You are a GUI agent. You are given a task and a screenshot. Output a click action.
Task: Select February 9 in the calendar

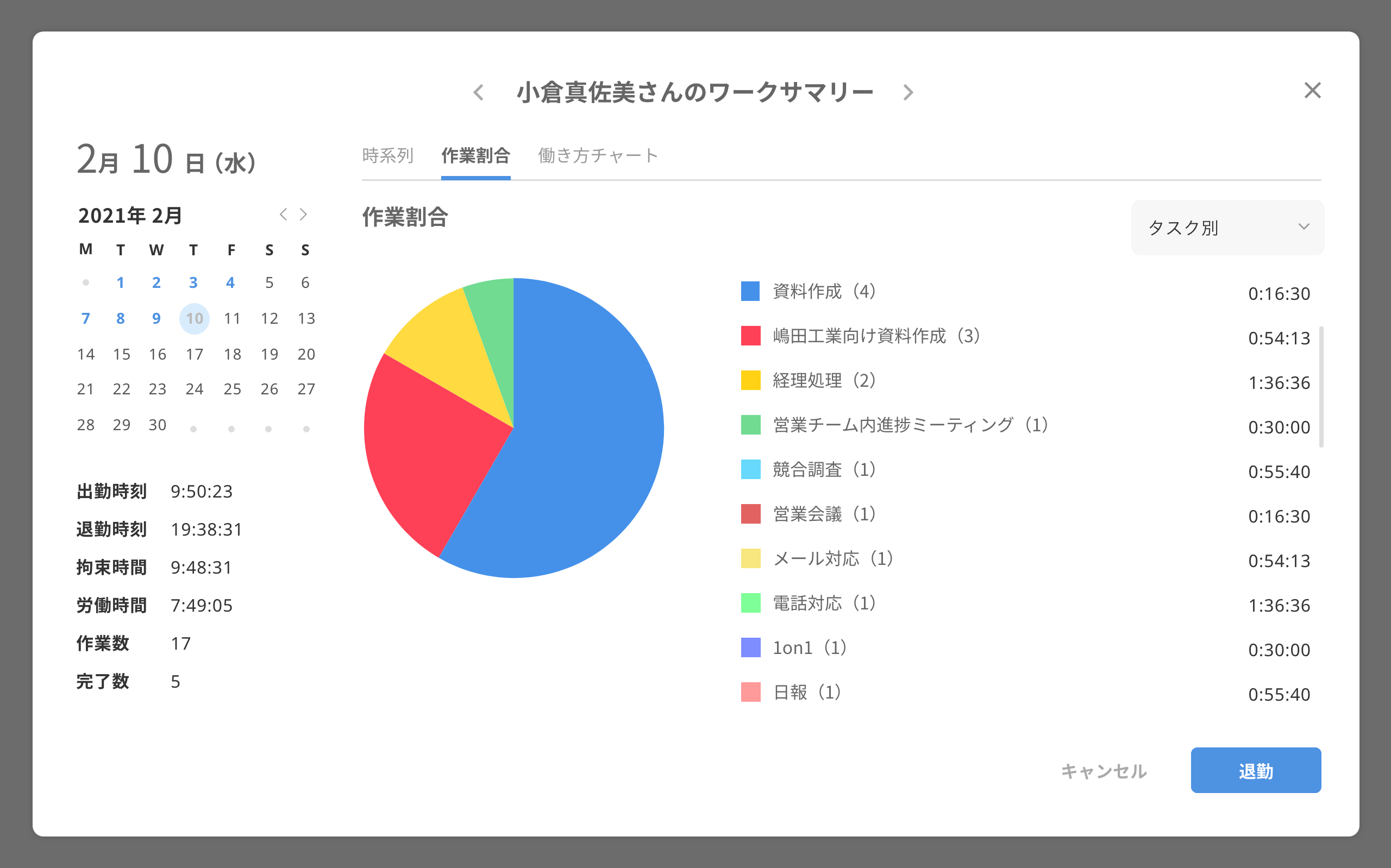[x=156, y=319]
